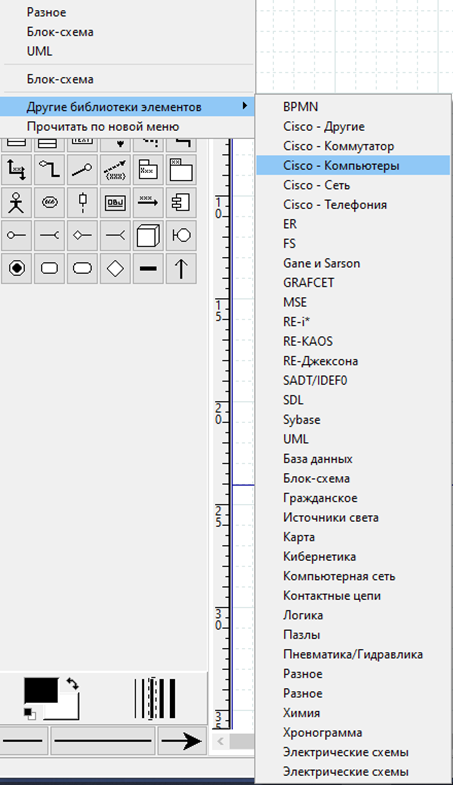453x785 pixels.
Task: Swap foreground and background colors arrow
Action: (73, 683)
